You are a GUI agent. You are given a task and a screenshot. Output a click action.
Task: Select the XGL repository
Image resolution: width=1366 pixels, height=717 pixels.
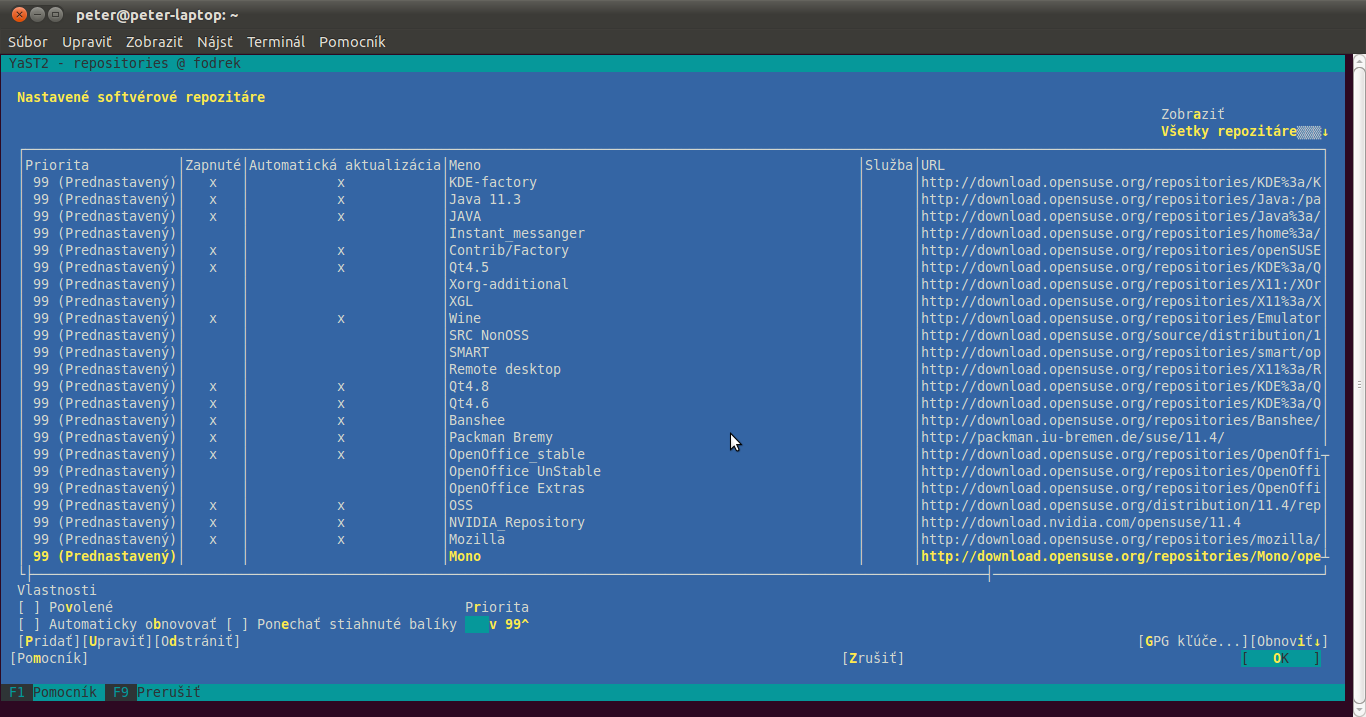[x=461, y=301]
